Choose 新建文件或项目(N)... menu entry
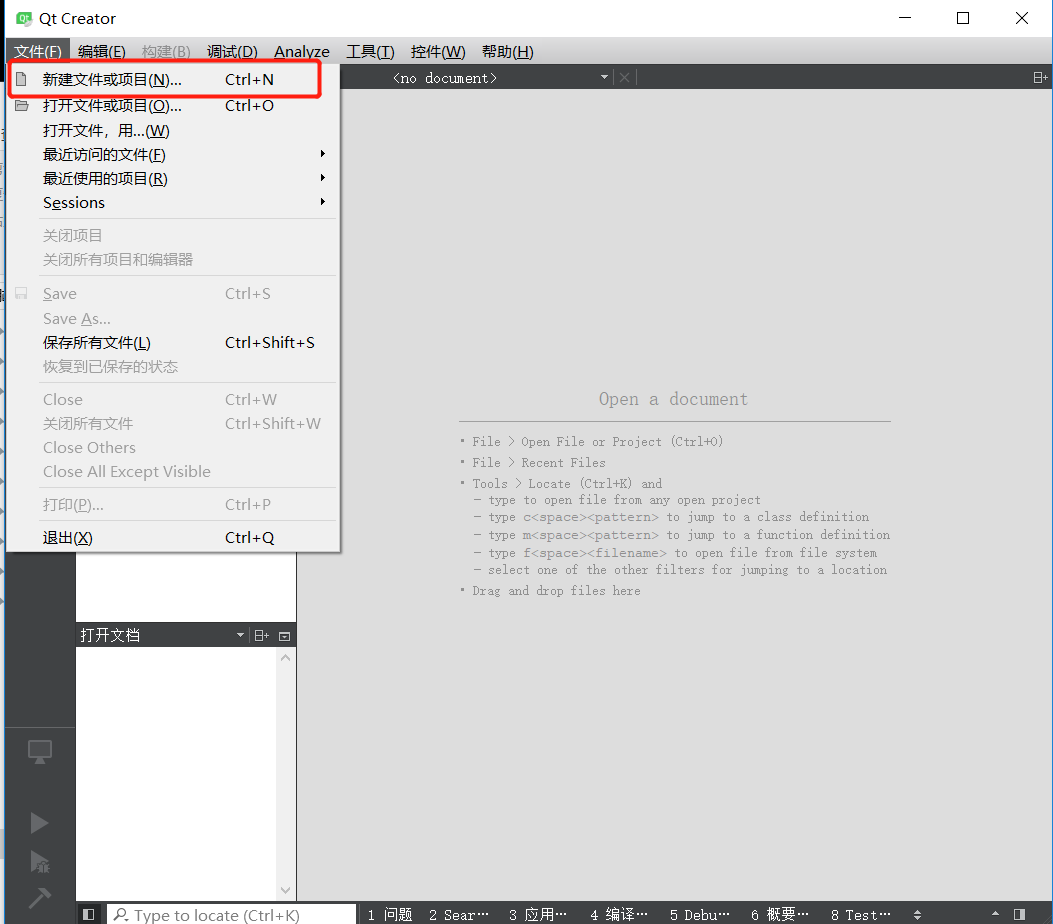Viewport: 1053px width, 924px height. (x=173, y=79)
